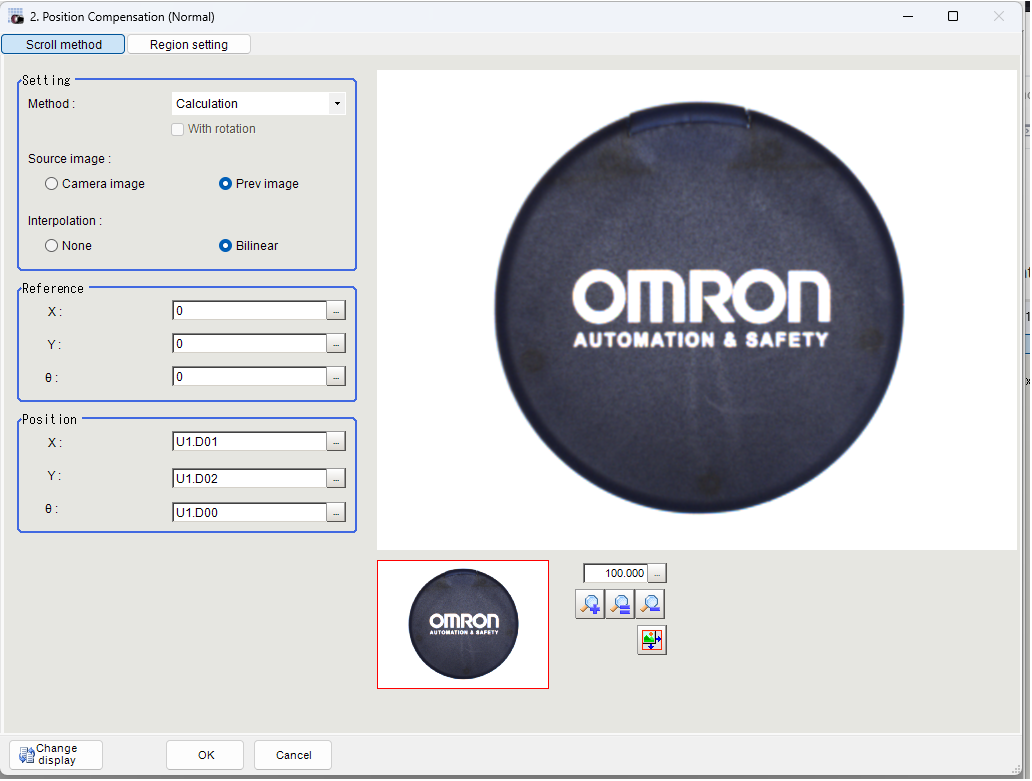Confirm with the OK button

click(205, 755)
